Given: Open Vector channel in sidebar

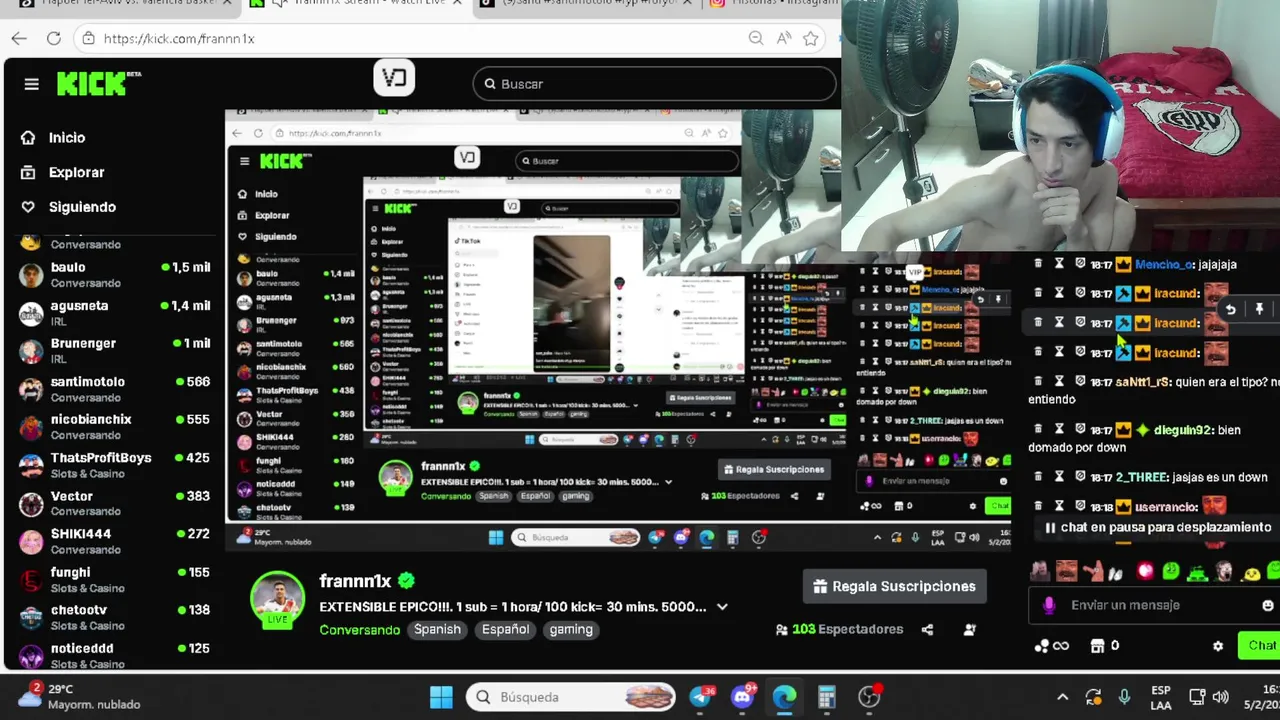Looking at the screenshot, I should (115, 503).
